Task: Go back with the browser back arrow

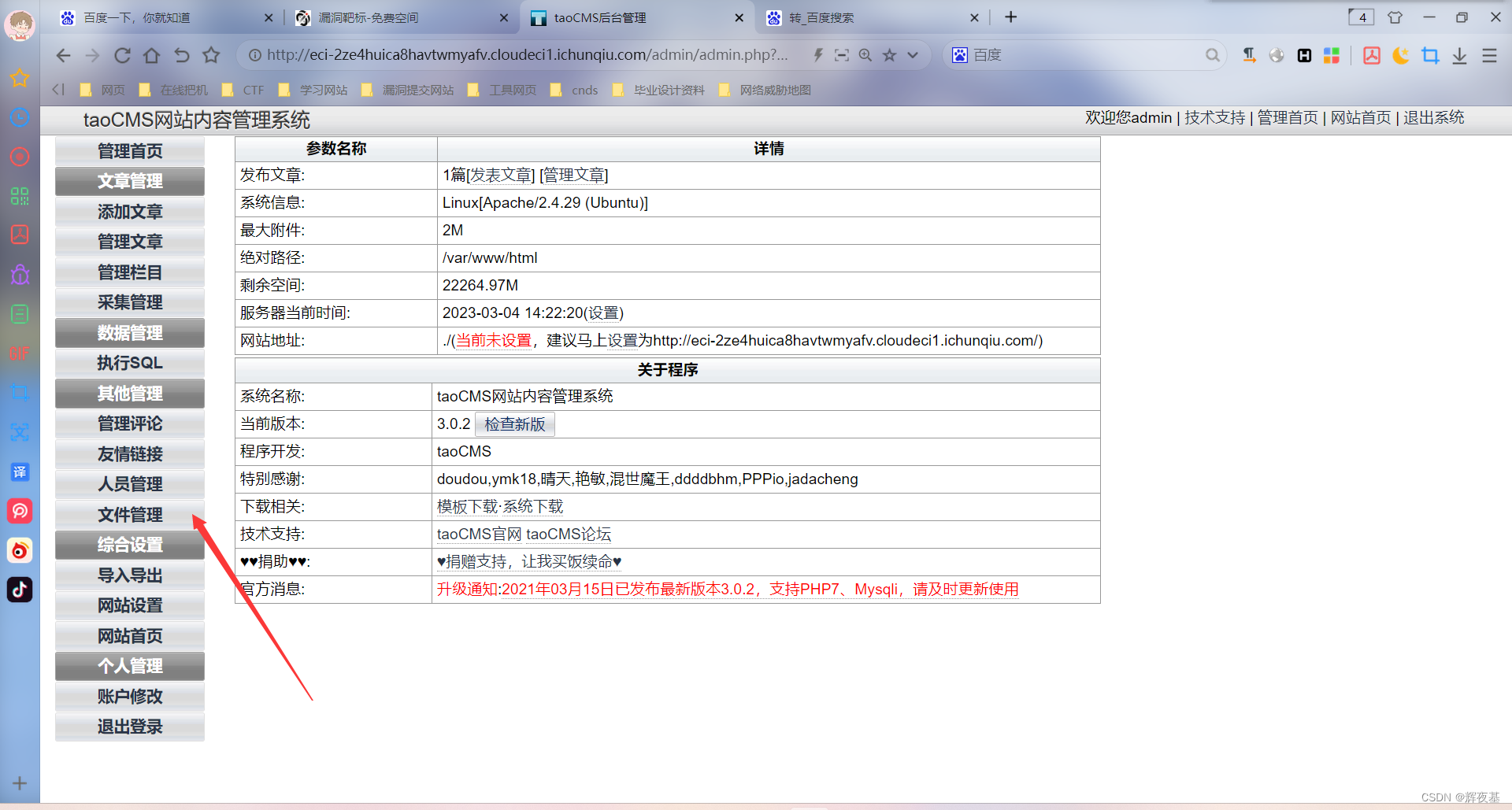Action: coord(63,55)
